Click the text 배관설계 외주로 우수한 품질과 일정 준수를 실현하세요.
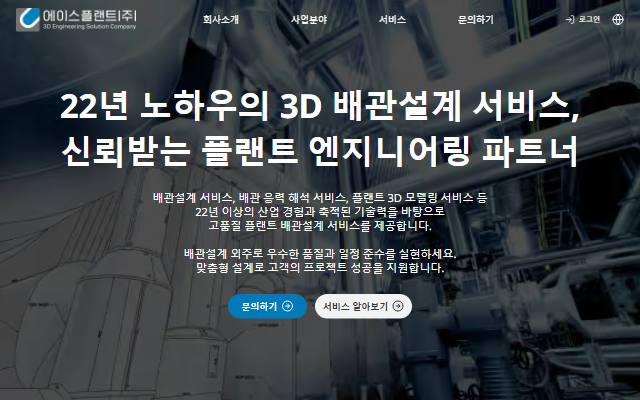 [320, 254]
